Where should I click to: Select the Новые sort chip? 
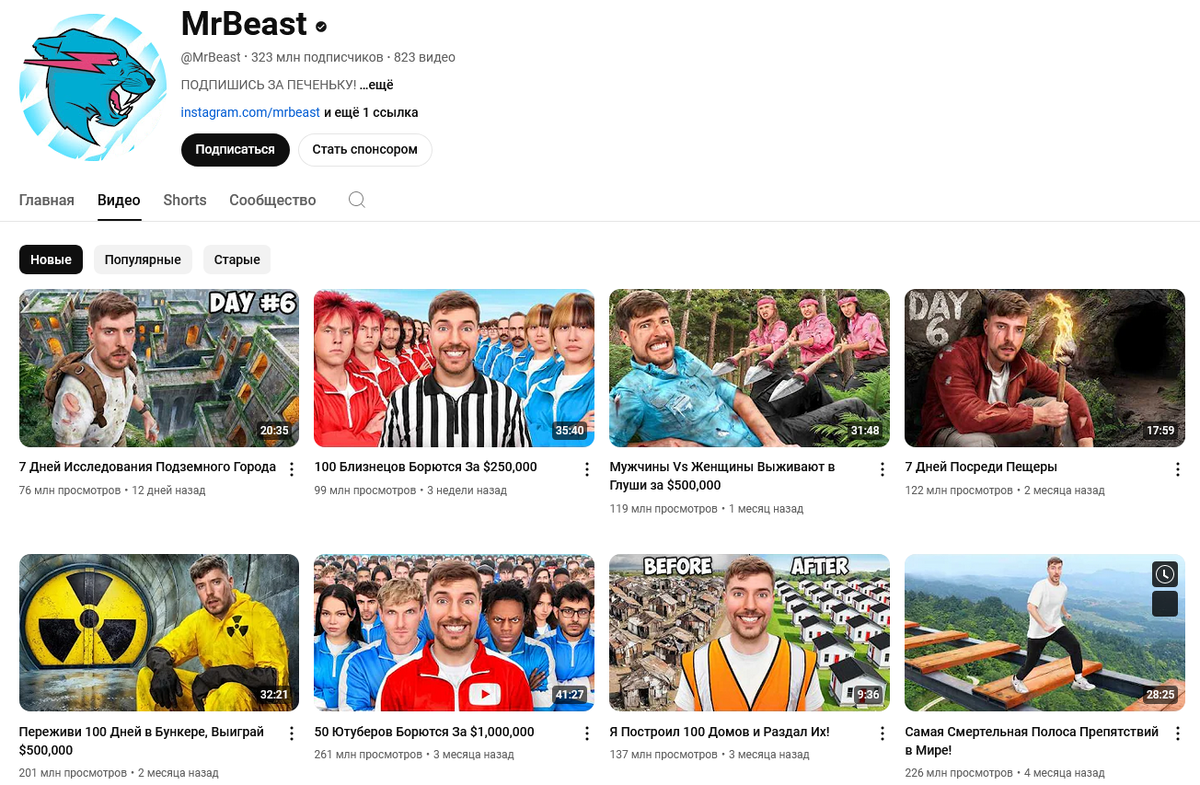click(51, 259)
